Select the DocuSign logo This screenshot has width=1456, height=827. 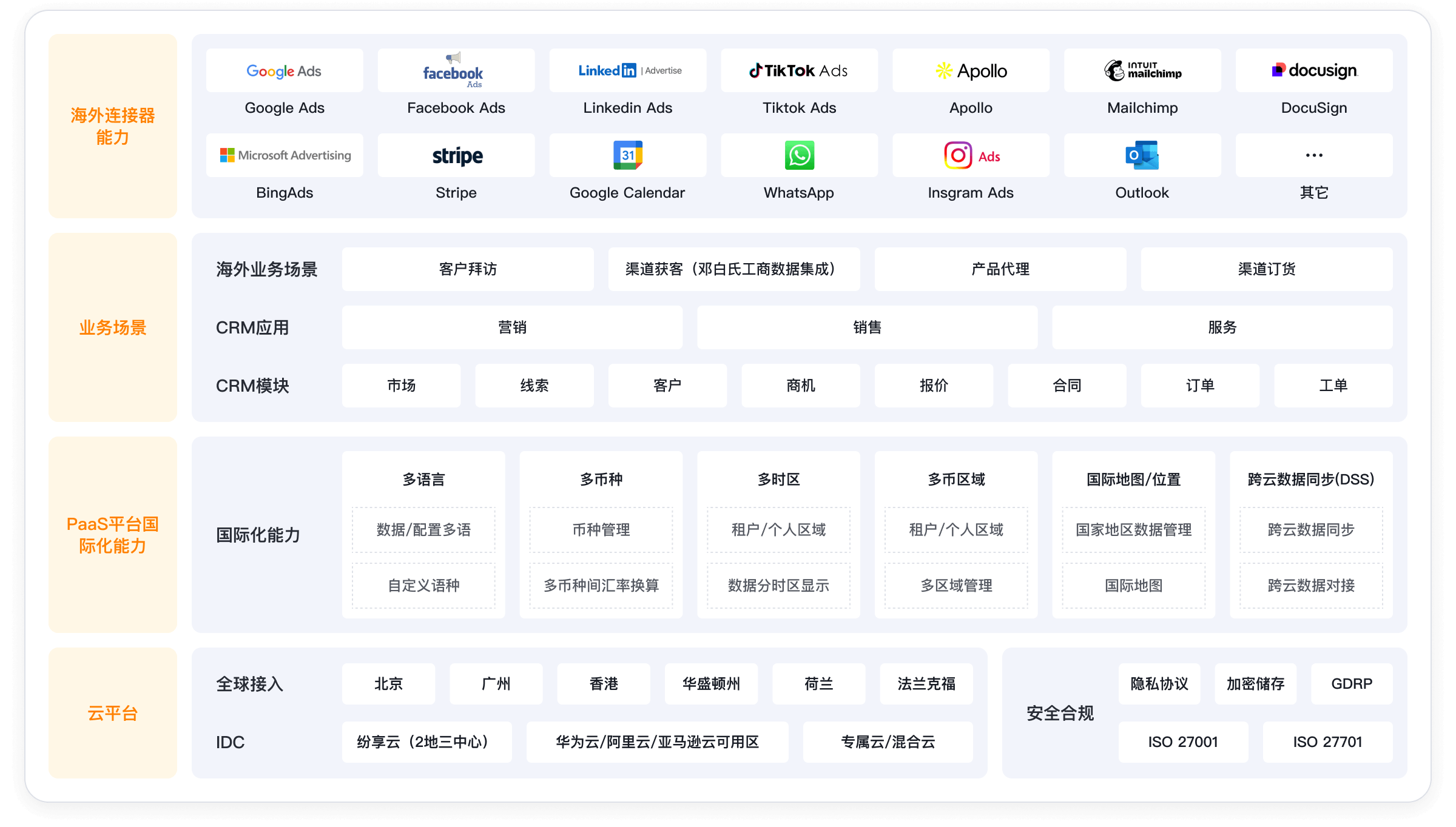[x=1313, y=71]
